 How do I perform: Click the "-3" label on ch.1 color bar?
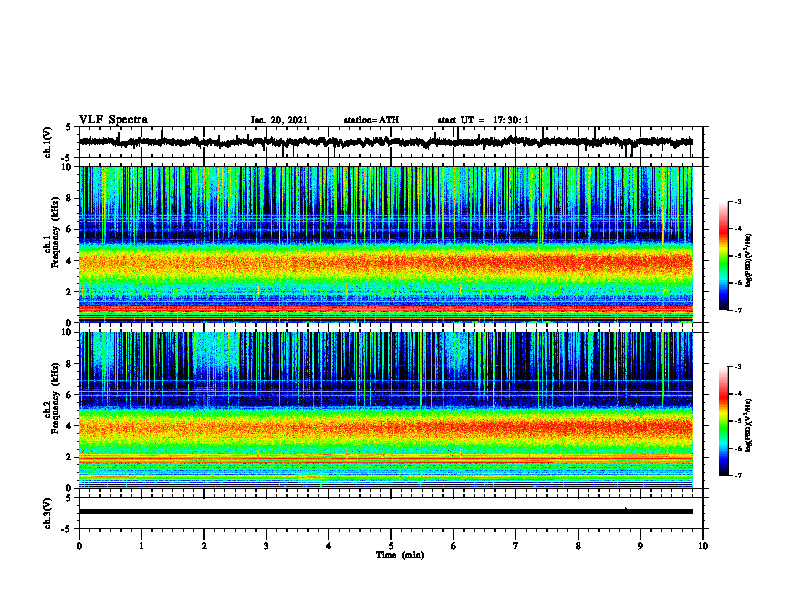[738, 201]
